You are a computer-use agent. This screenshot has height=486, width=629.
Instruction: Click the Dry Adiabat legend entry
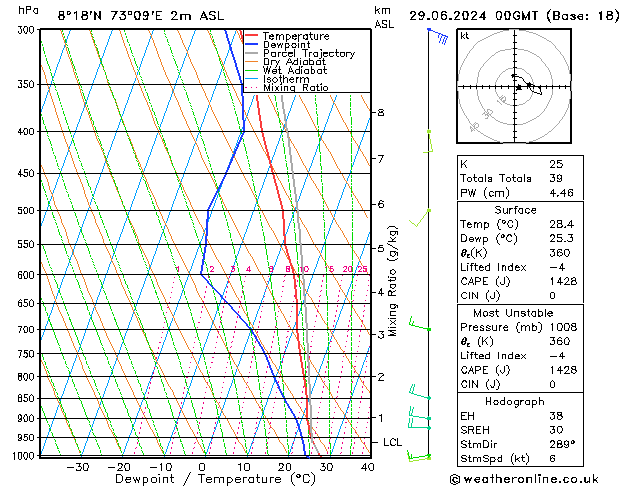click(285, 62)
